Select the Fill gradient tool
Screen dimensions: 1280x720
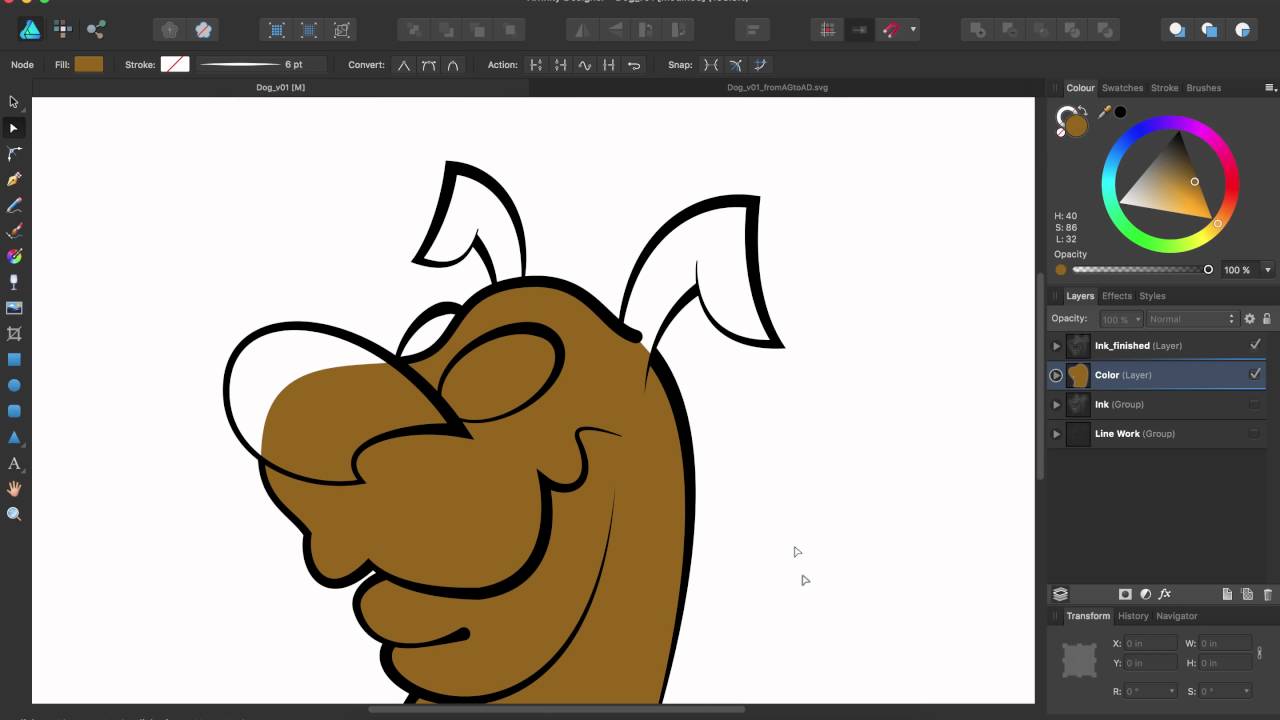click(14, 257)
